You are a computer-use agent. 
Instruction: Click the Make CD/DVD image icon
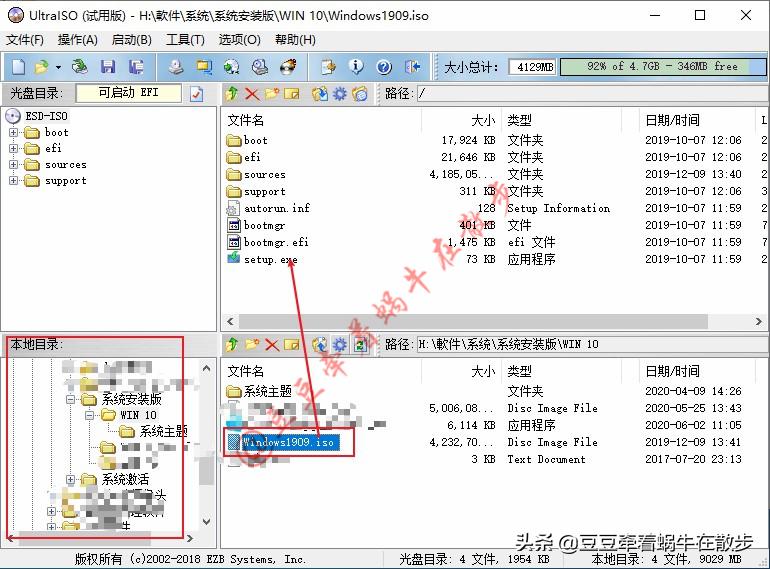pos(175,67)
